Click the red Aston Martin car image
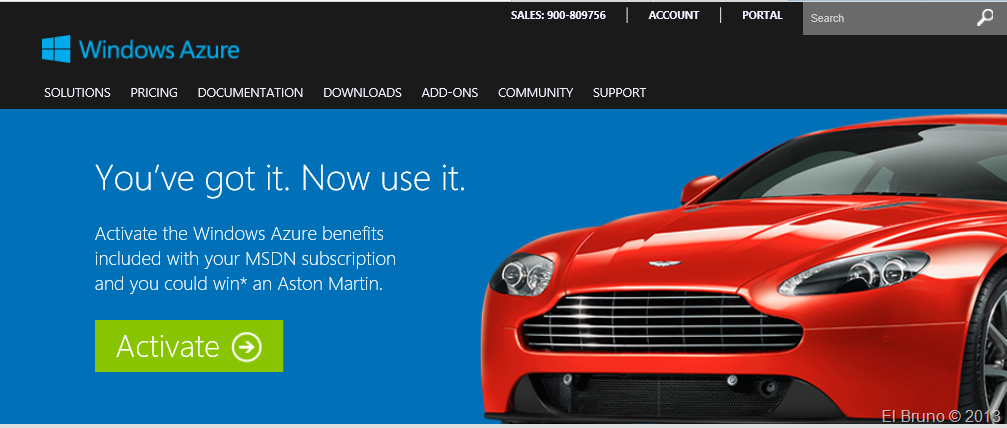Viewport: 1007px width, 428px height. [x=744, y=270]
